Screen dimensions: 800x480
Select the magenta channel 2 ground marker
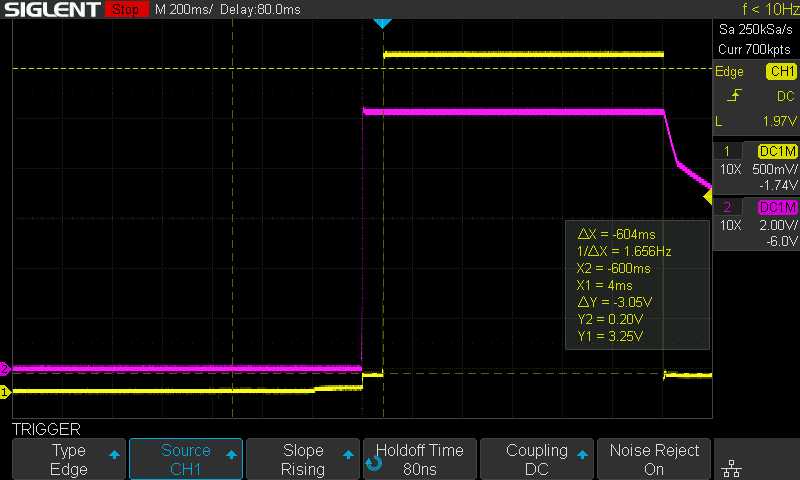5,368
